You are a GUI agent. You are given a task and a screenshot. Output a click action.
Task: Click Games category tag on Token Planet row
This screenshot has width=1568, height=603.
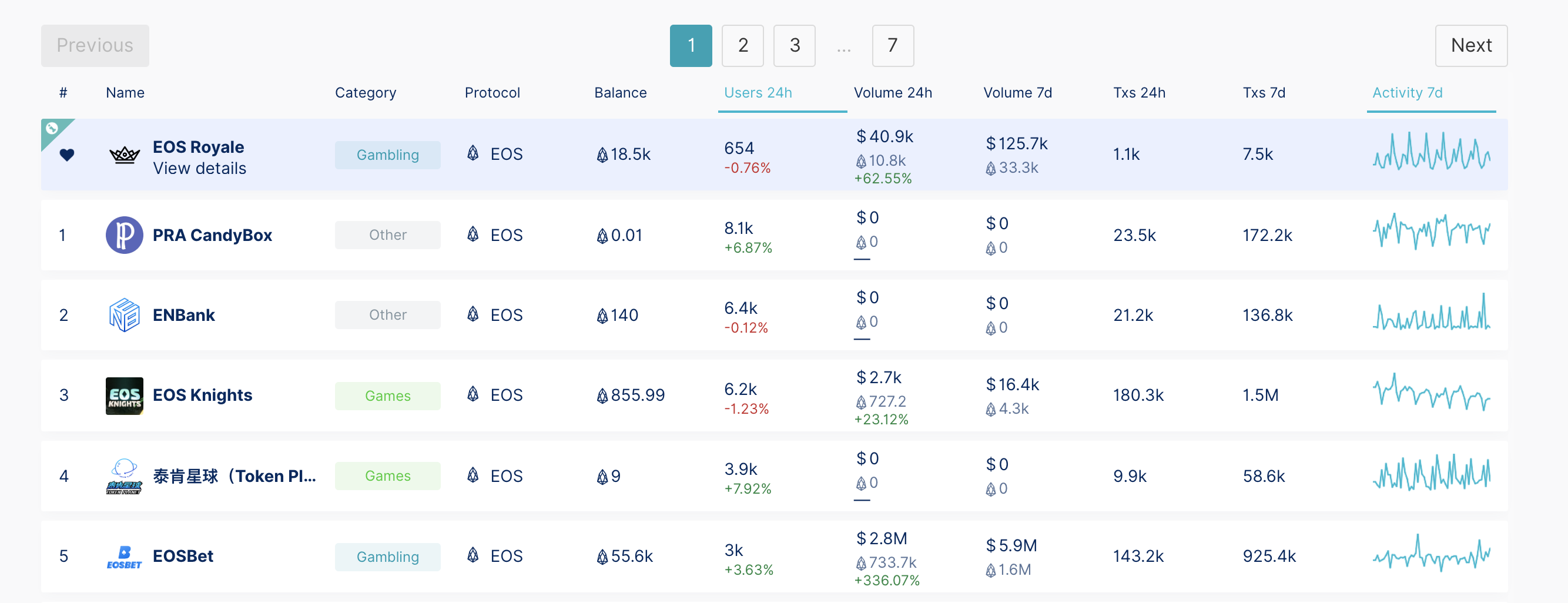[x=387, y=476]
